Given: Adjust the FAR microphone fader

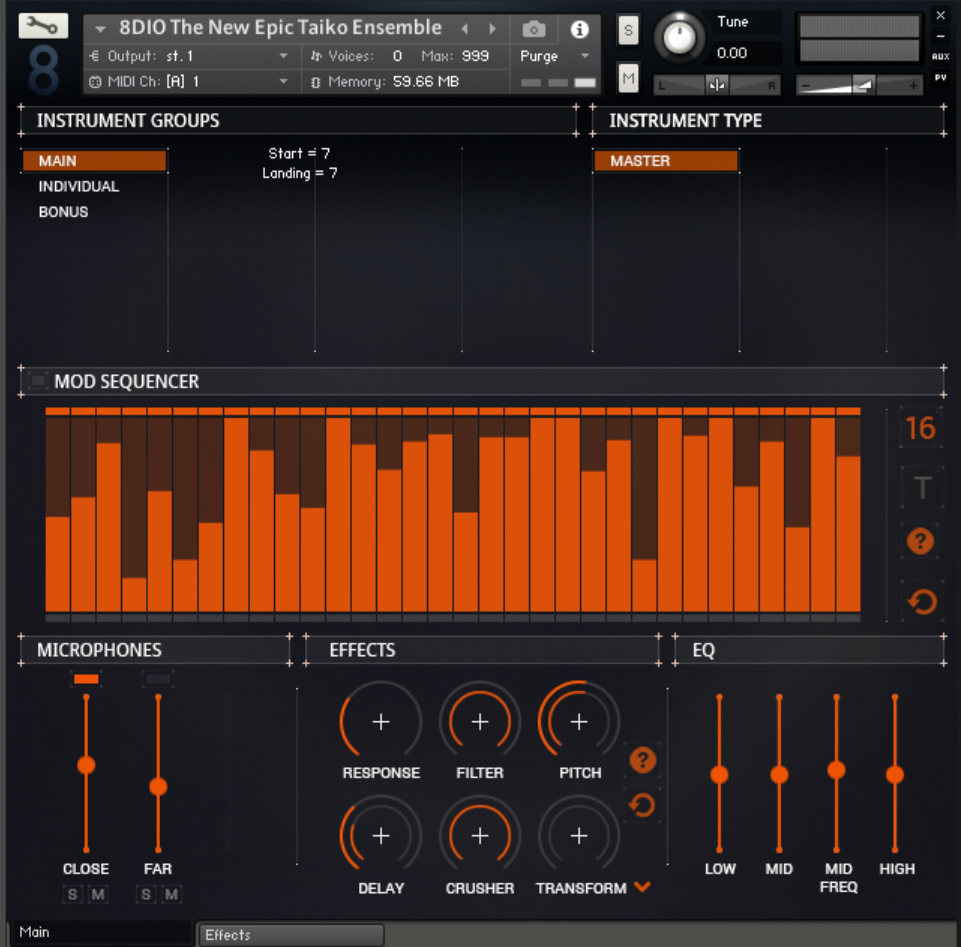Looking at the screenshot, I should click(x=158, y=786).
